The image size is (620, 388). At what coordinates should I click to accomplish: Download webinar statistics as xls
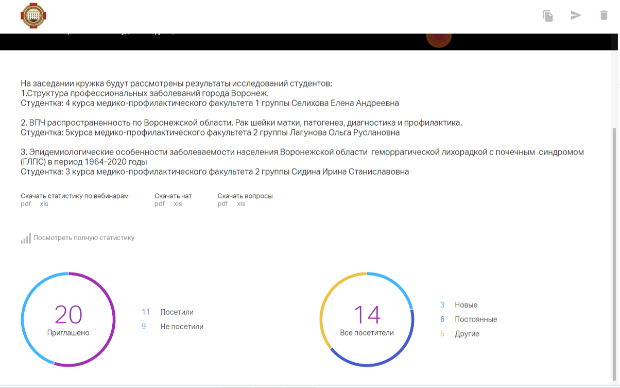click(44, 204)
